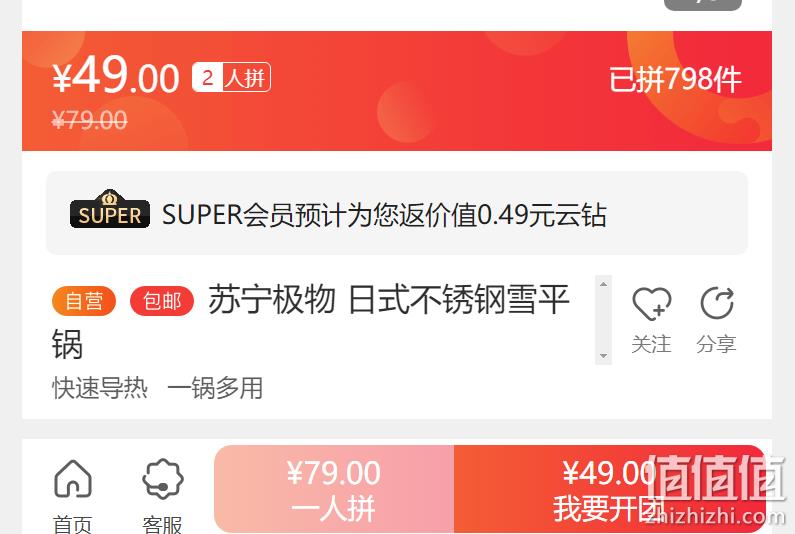The width and height of the screenshot is (795, 534).
Task: Click the title scrollbar down arrow
Action: (603, 356)
